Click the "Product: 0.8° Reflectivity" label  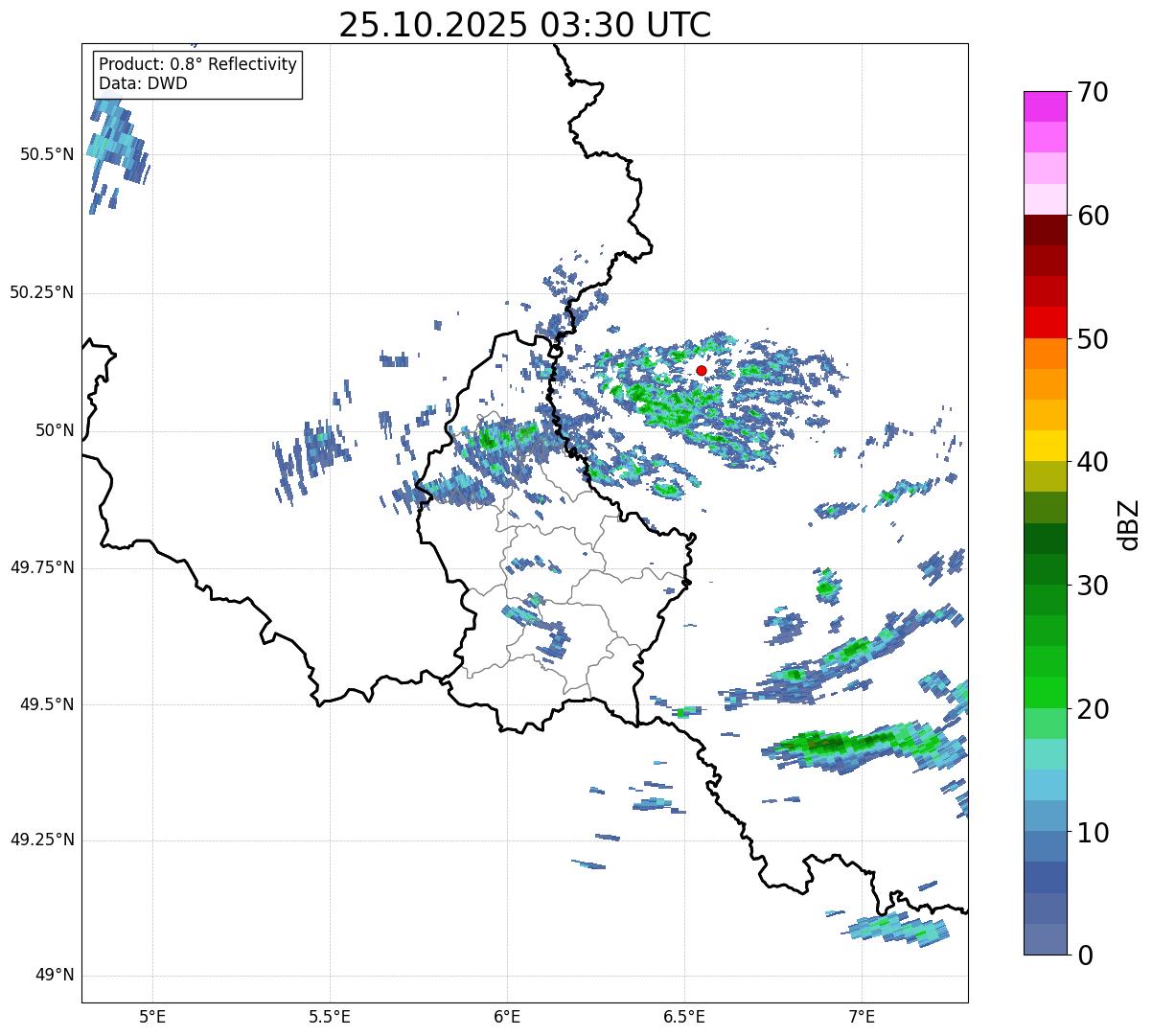(198, 64)
